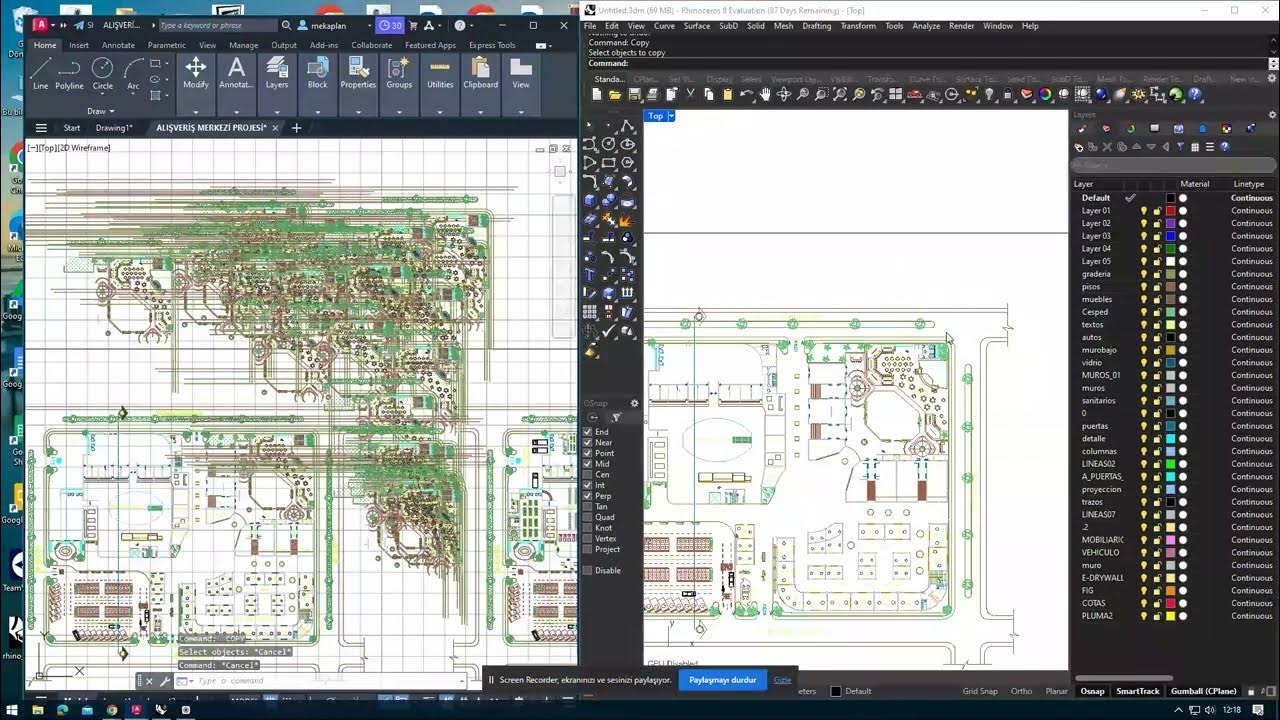
Task: Open Rhino help question mark icon
Action: (x=1195, y=94)
